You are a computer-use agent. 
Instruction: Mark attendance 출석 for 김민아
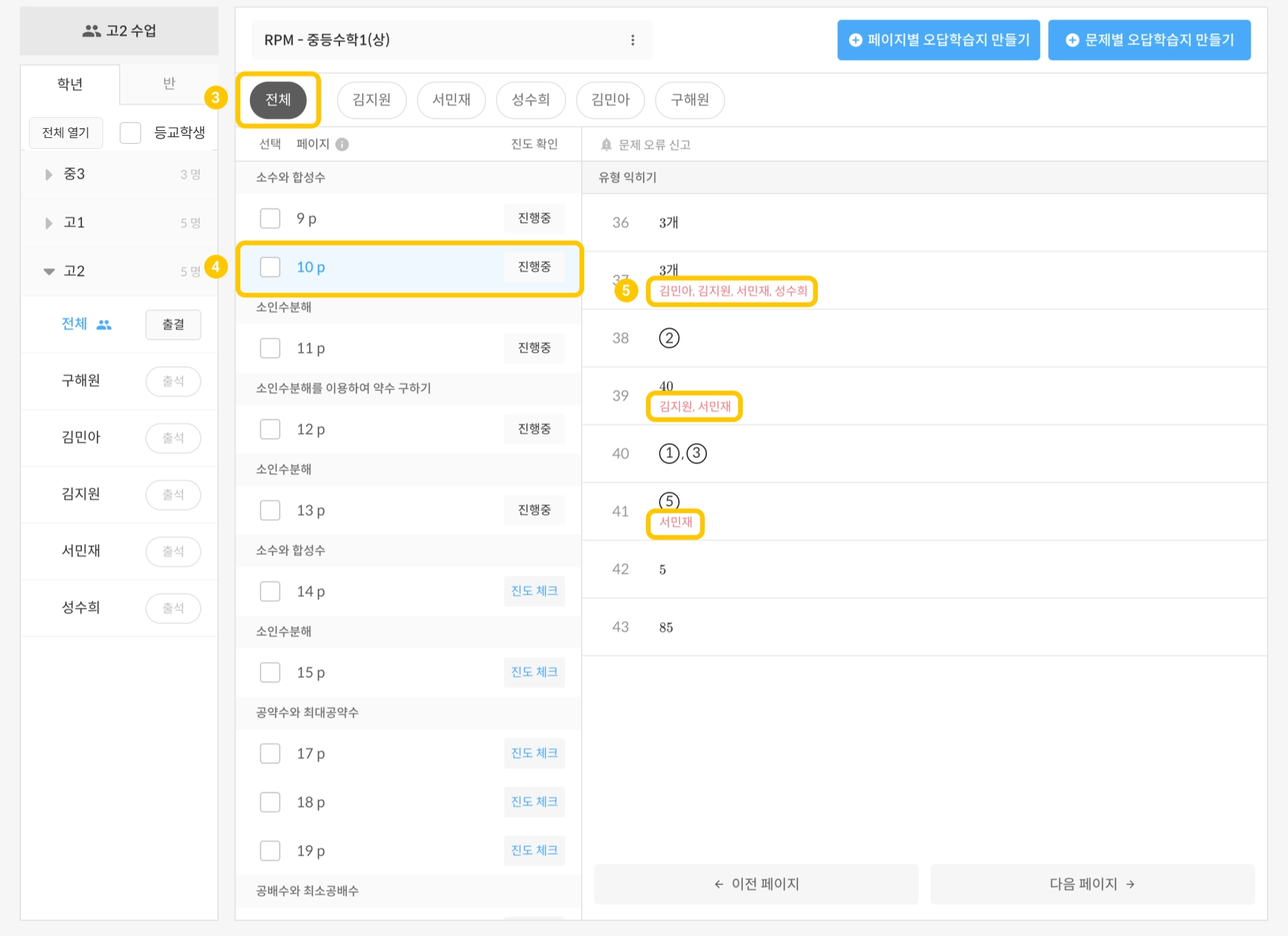pyautogui.click(x=173, y=438)
